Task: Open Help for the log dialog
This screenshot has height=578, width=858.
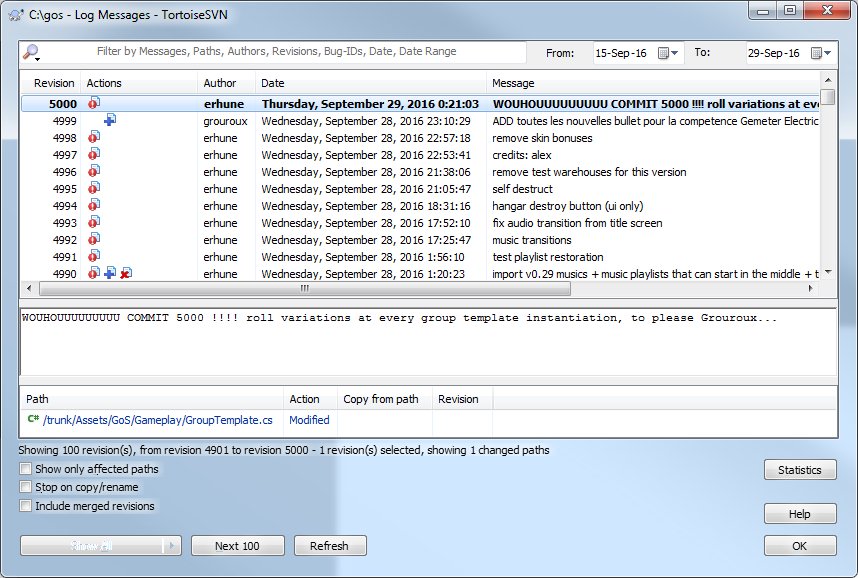Action: pyautogui.click(x=800, y=514)
